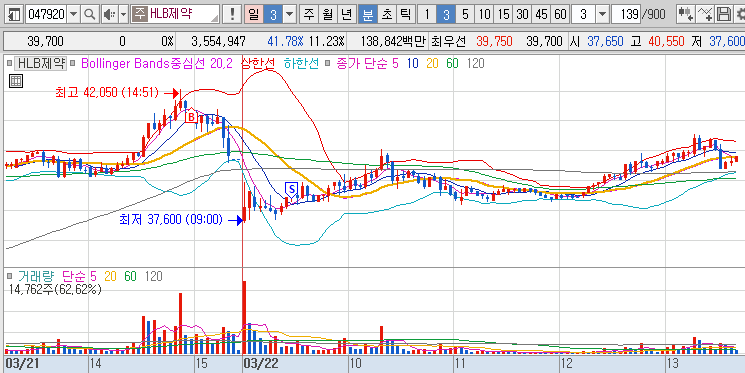Click the interval value field showing 3
The image size is (745, 373).
click(583, 14)
